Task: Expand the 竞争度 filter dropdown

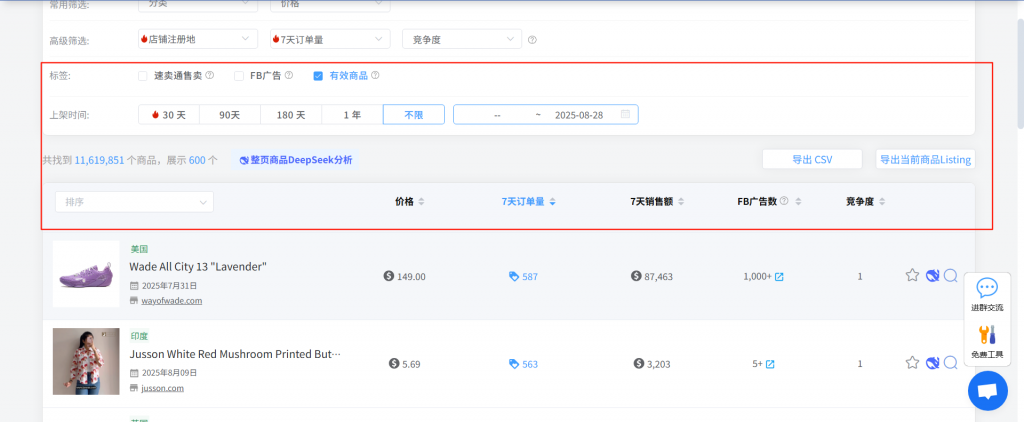Action: [462, 39]
